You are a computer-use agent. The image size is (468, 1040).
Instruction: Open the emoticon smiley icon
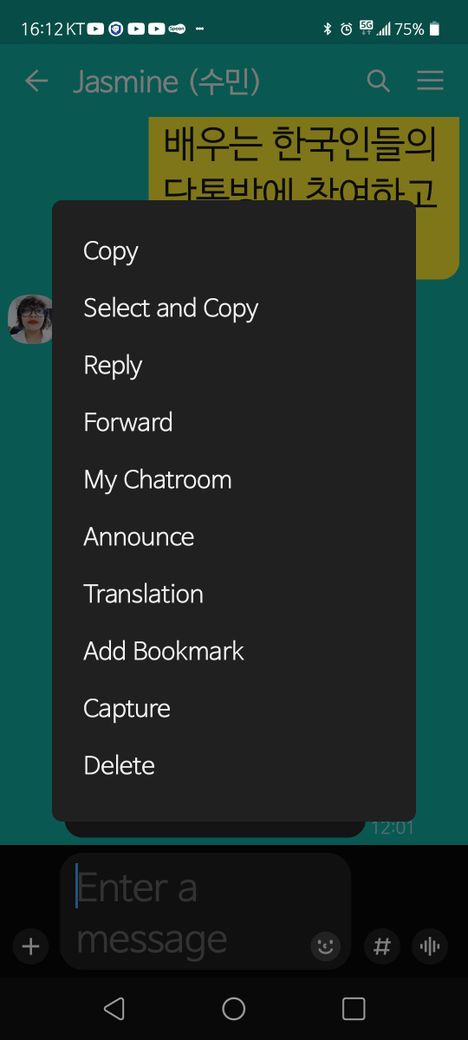point(325,946)
